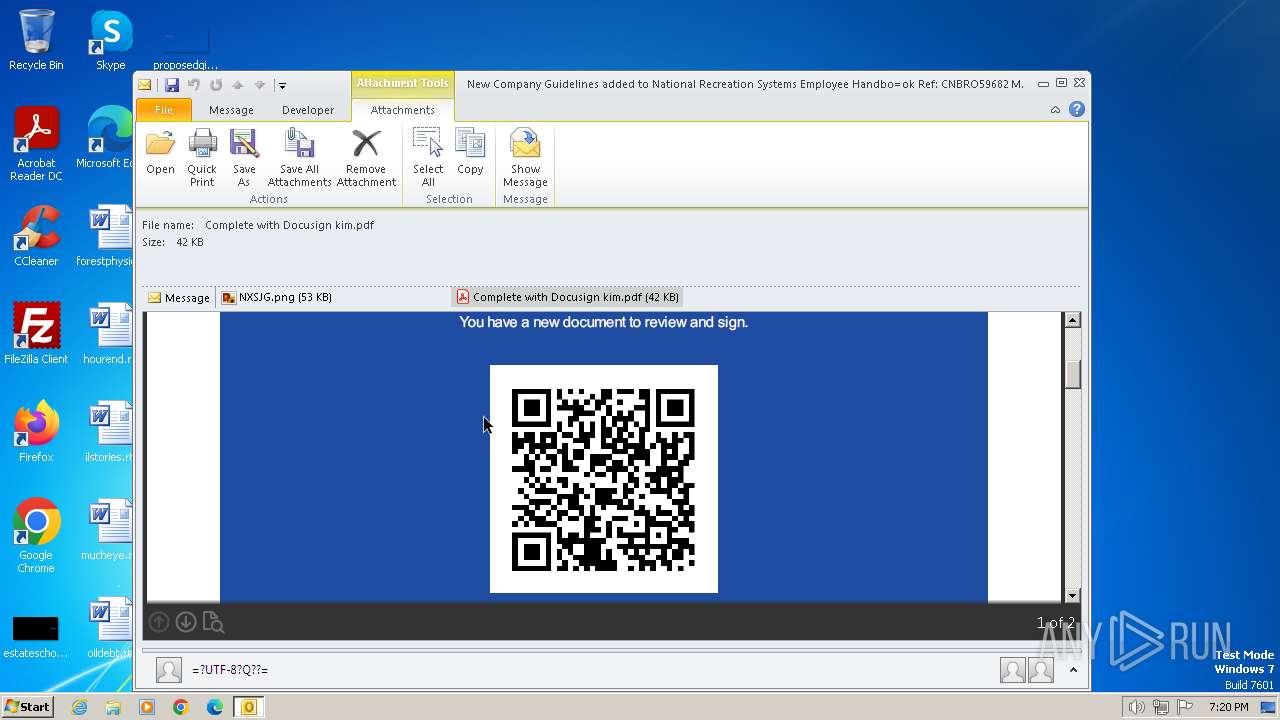Click Redo in the quick access toolbar
This screenshot has width=1280, height=720.
pyautogui.click(x=215, y=85)
